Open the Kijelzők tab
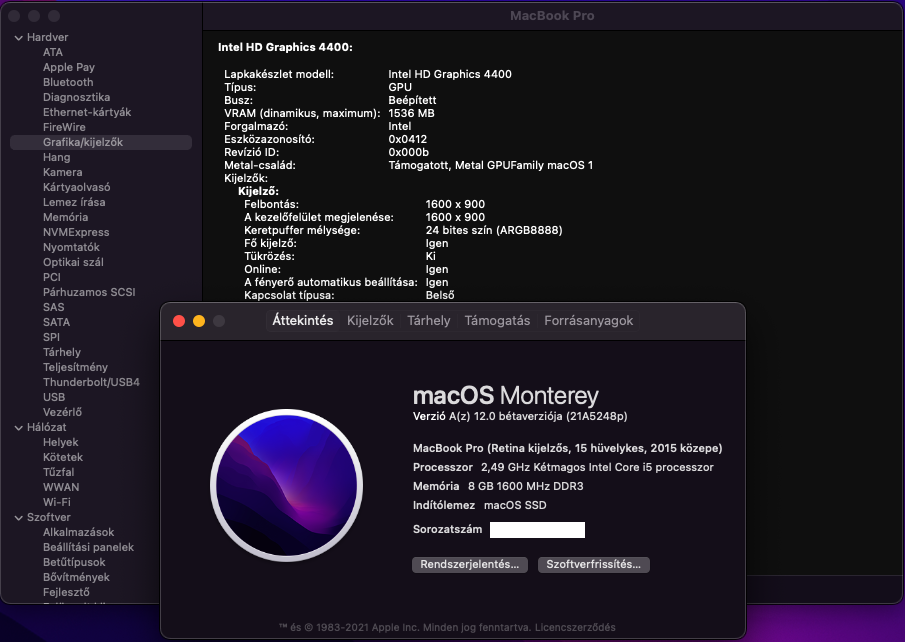The width and height of the screenshot is (905, 642). tap(370, 320)
